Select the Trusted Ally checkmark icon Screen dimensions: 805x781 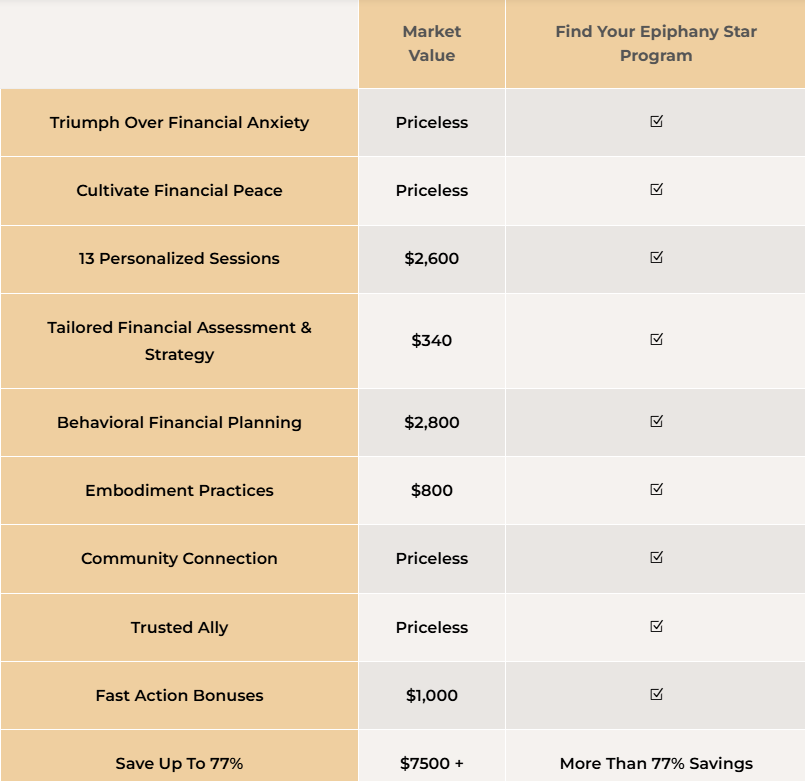pos(656,626)
